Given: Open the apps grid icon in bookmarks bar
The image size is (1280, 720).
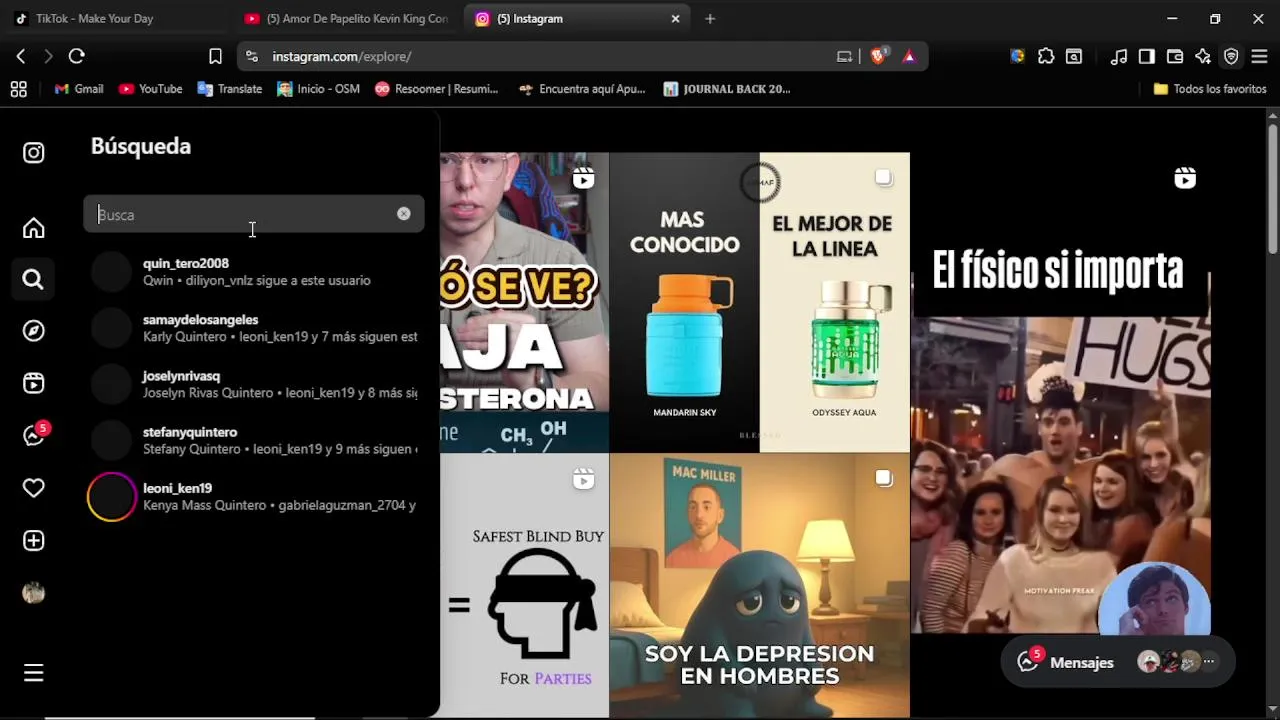Looking at the screenshot, I should (19, 89).
